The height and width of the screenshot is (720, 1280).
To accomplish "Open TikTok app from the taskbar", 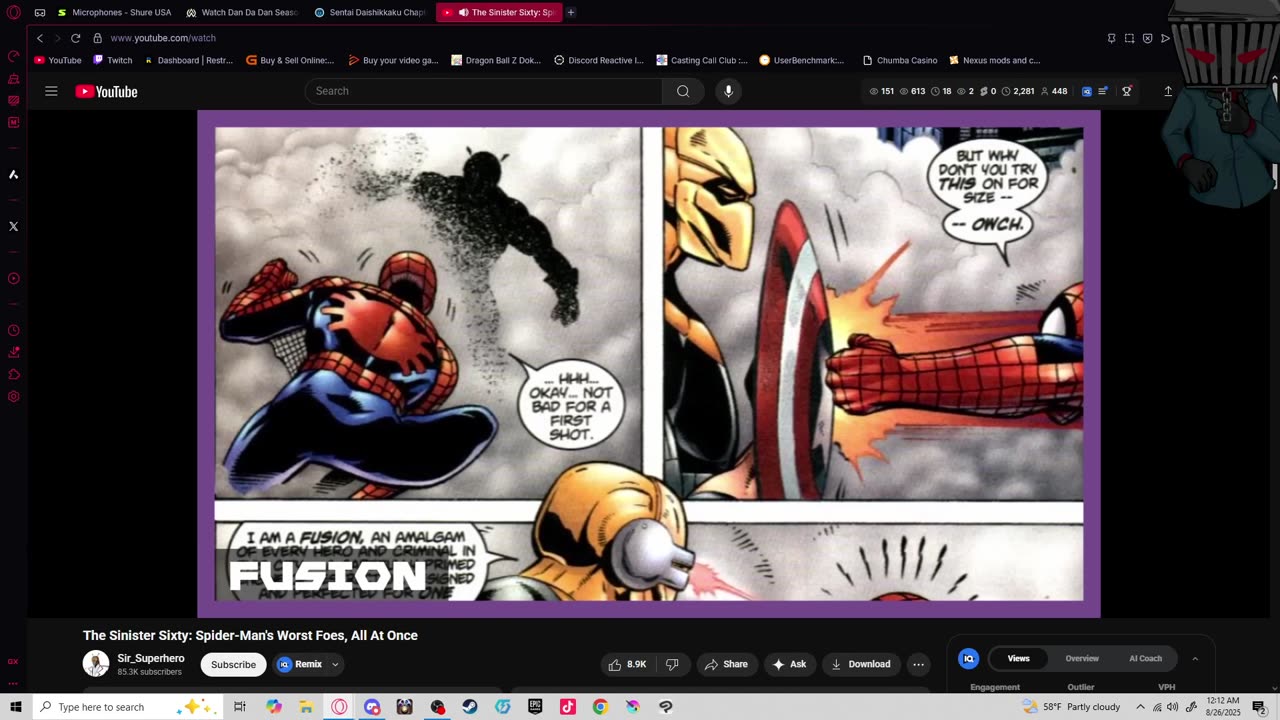I will click(x=568, y=707).
